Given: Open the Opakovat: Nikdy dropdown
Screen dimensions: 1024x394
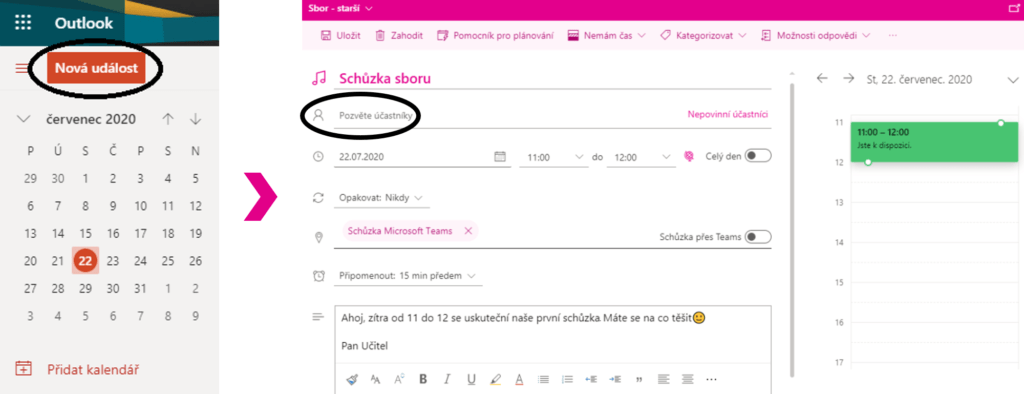Looking at the screenshot, I should coord(381,197).
